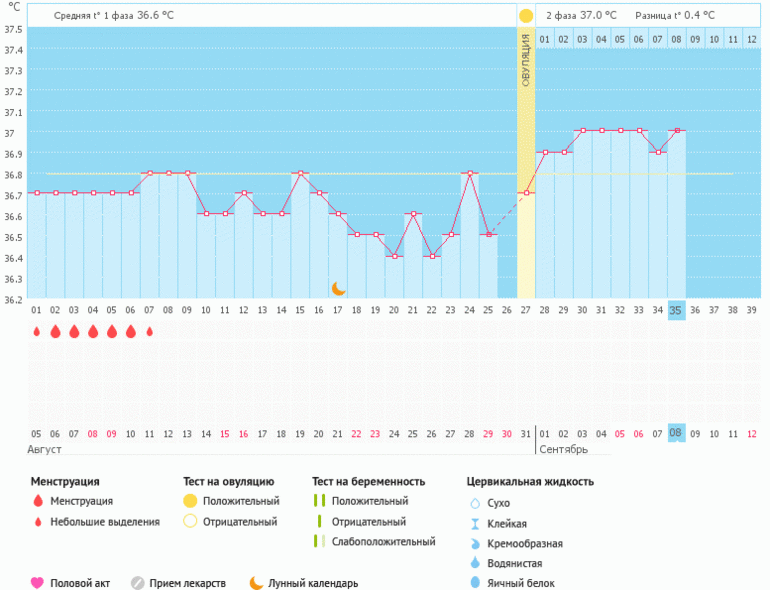Image resolution: width=770 pixels, height=590 pixels.
Task: Click the yellow ovulation circle above the chart
Action: (x=526, y=16)
